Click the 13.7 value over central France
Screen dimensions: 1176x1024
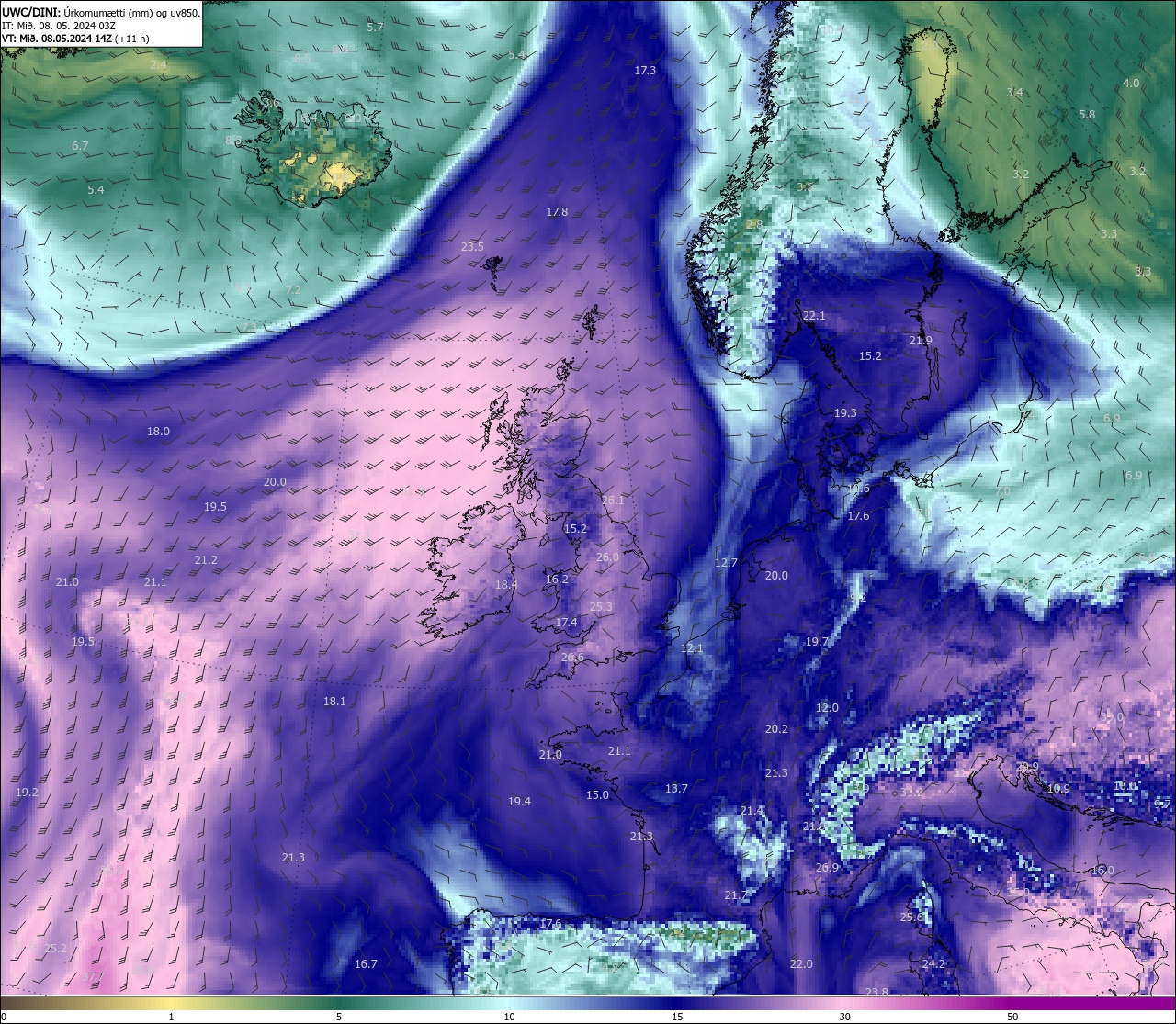[676, 789]
